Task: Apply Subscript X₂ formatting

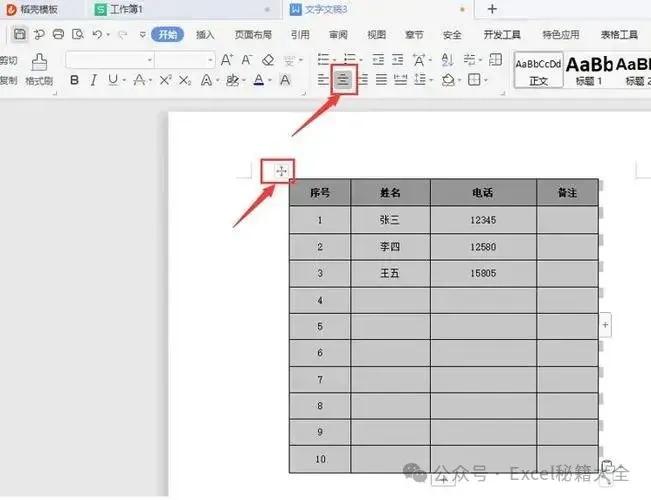Action: 185,80
